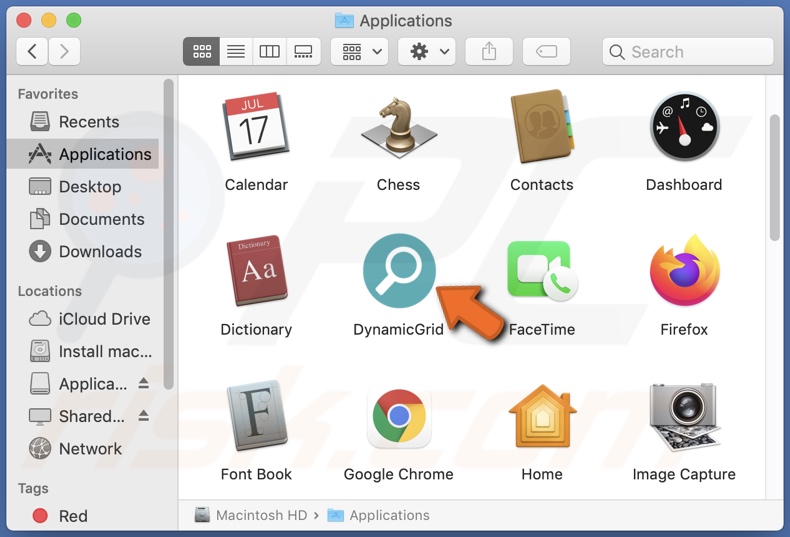
Task: Click the Dictionary app name label
Action: coord(256,329)
